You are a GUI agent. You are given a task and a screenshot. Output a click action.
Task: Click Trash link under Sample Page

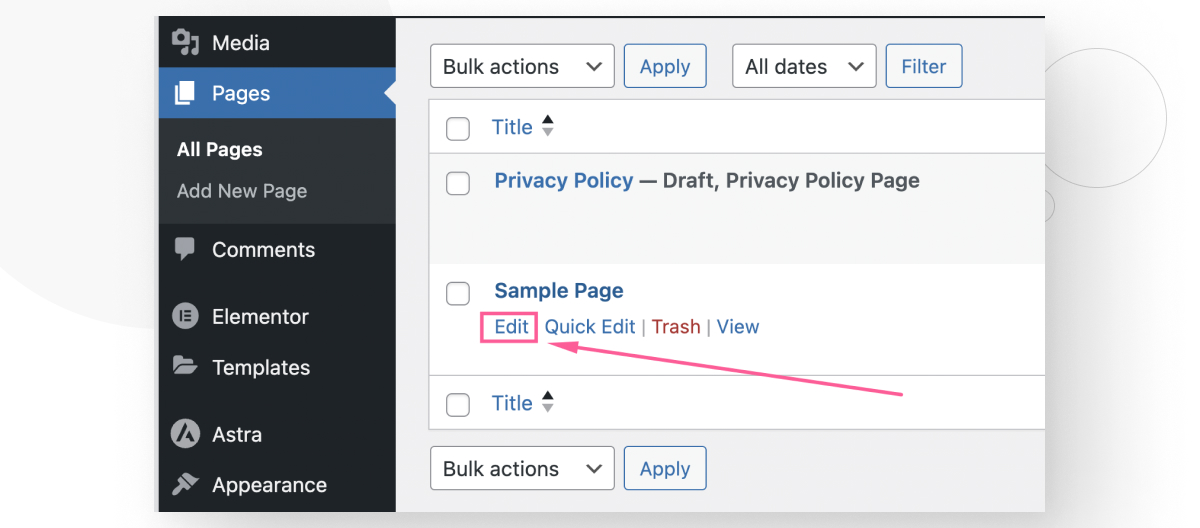(x=676, y=326)
